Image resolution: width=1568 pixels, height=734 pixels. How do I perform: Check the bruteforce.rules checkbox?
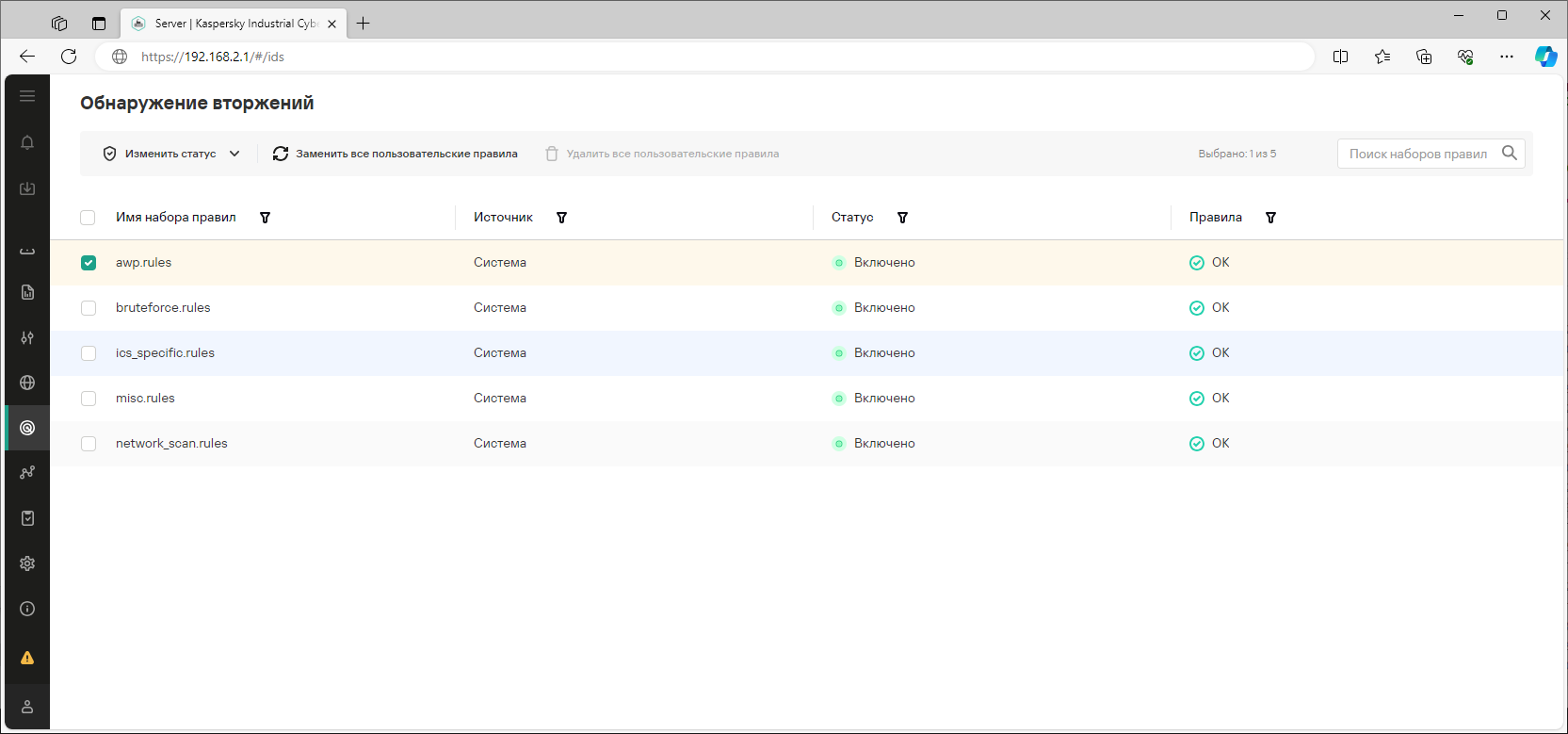pos(89,308)
